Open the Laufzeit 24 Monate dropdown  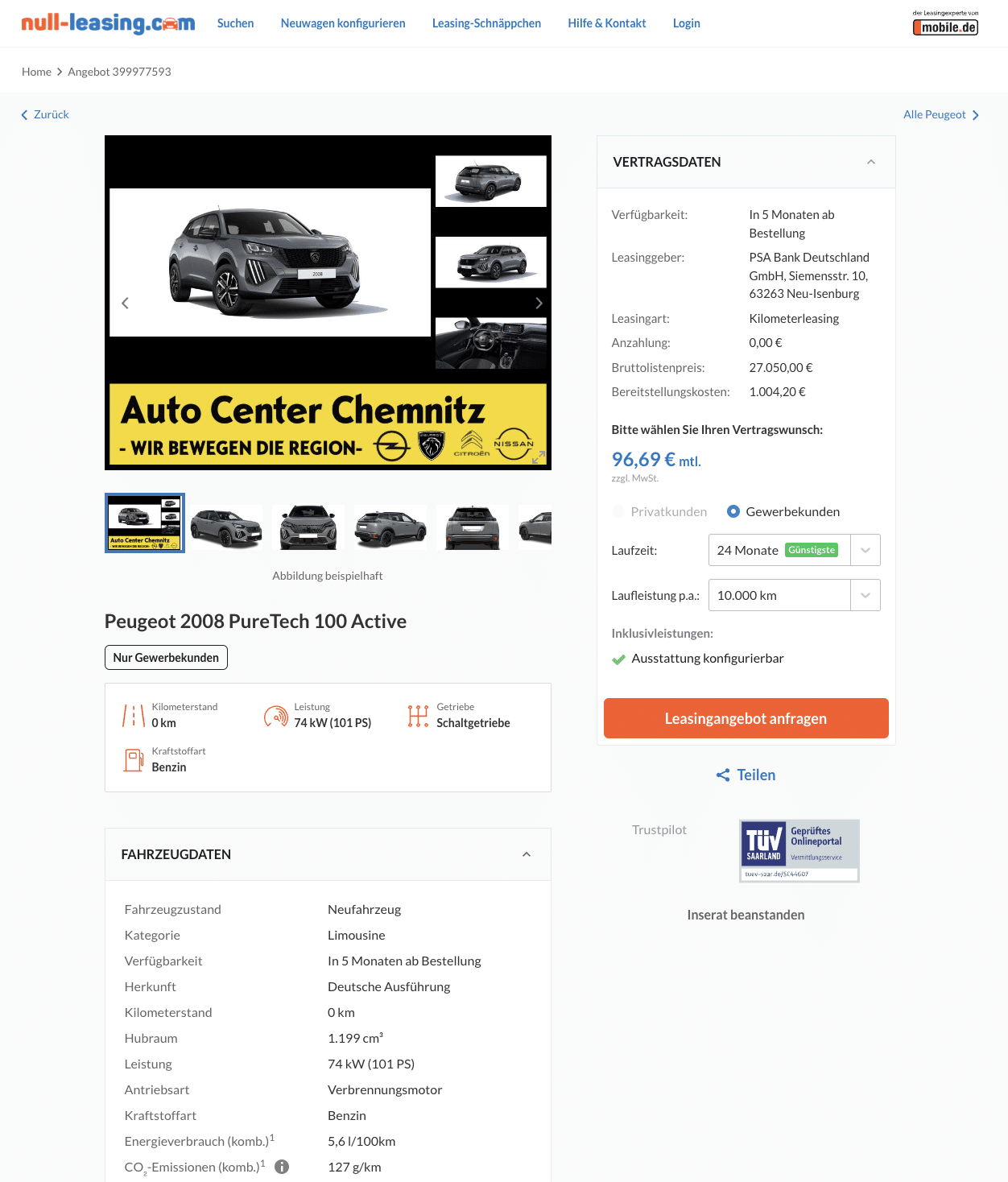[x=794, y=550]
